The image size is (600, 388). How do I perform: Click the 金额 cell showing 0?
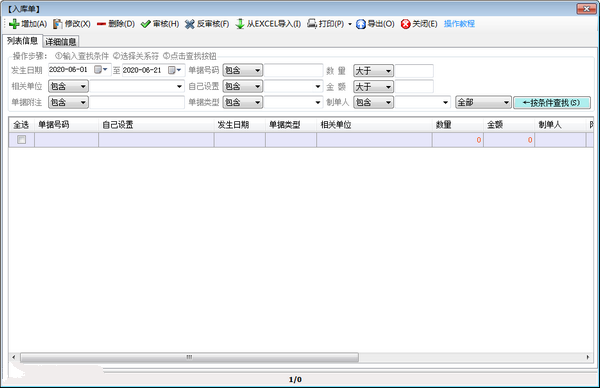509,140
